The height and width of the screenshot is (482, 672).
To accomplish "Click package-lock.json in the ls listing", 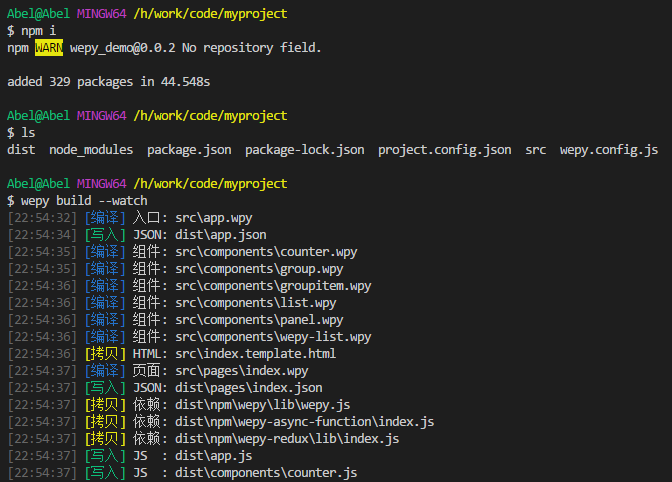I will [305, 149].
